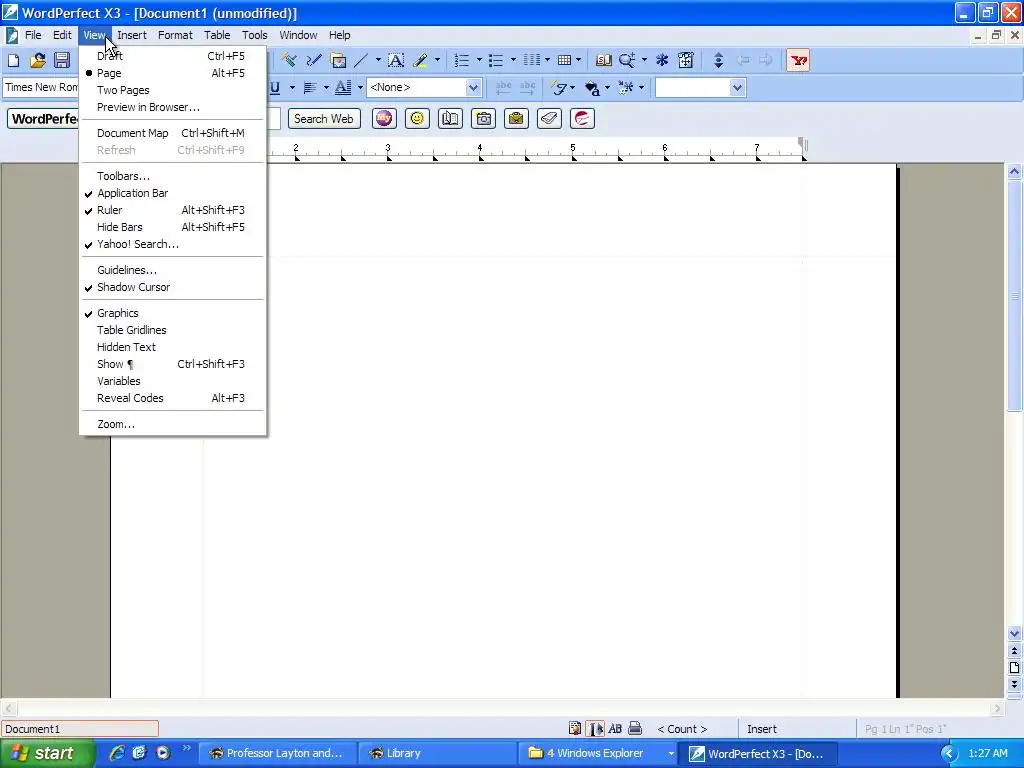Enable Table Gridlines in View menu

coord(173,330)
